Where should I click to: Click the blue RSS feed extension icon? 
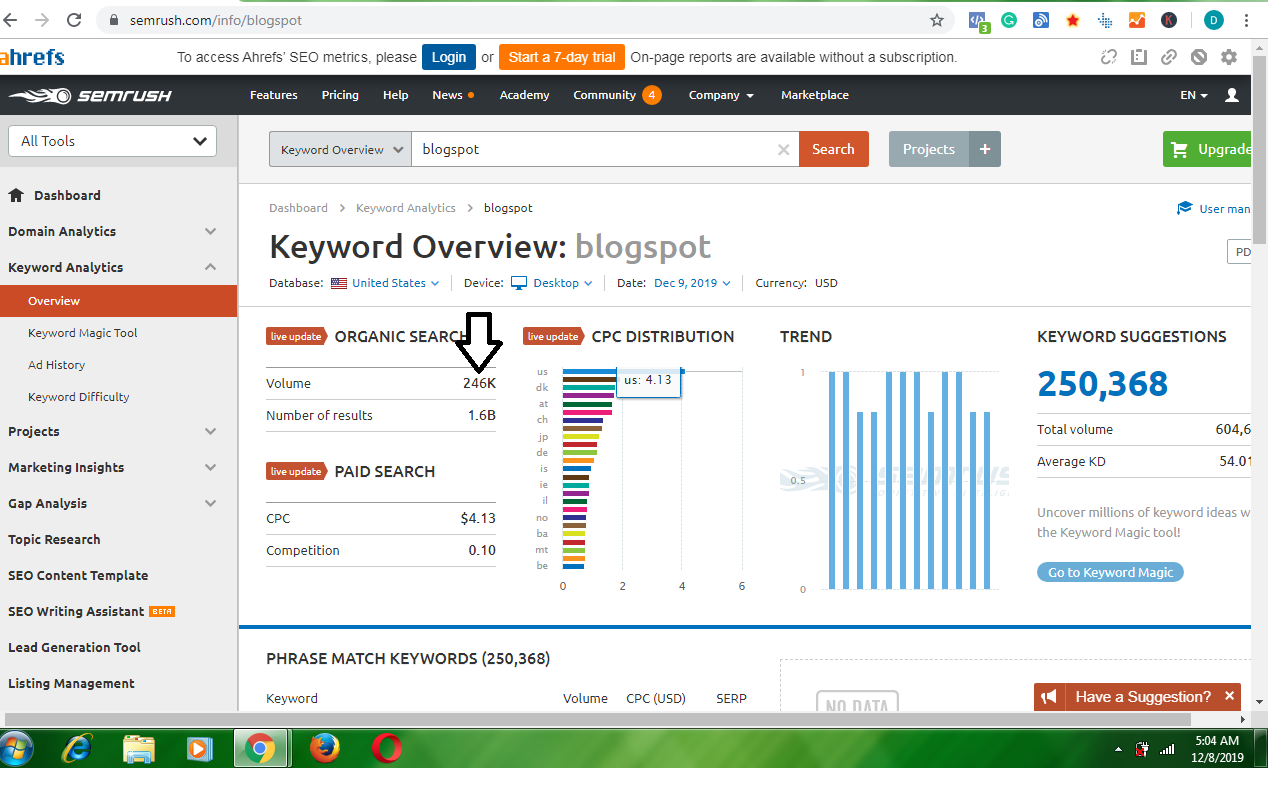coord(1041,20)
